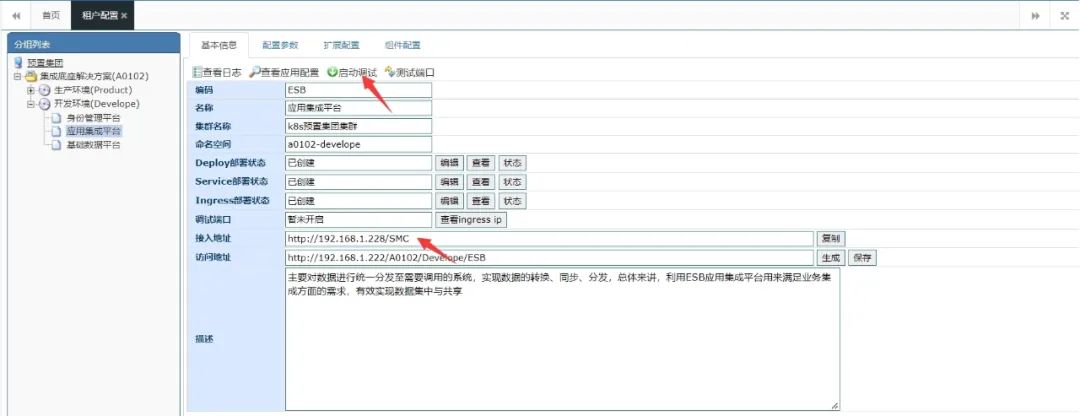Run 测试端口 from toolbar
Screen dimensions: 1080x416
[415, 72]
